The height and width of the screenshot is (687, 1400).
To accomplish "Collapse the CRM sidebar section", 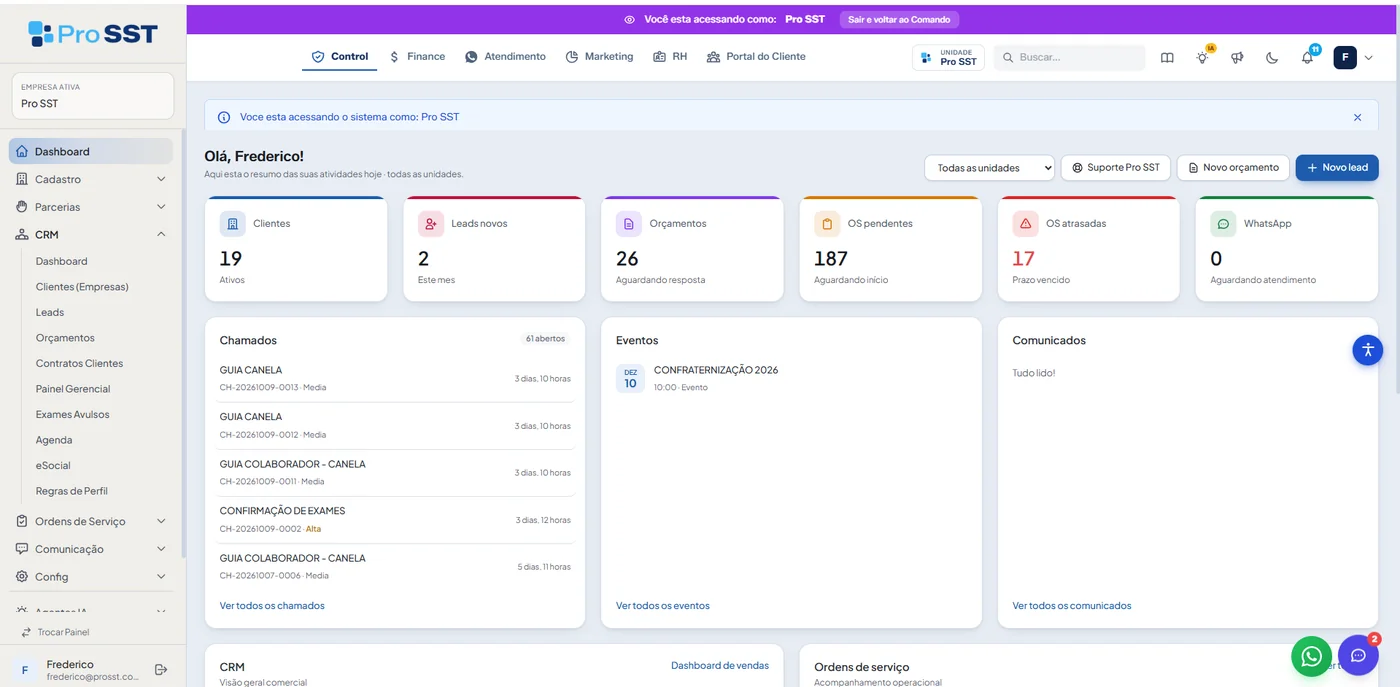I will pos(91,235).
